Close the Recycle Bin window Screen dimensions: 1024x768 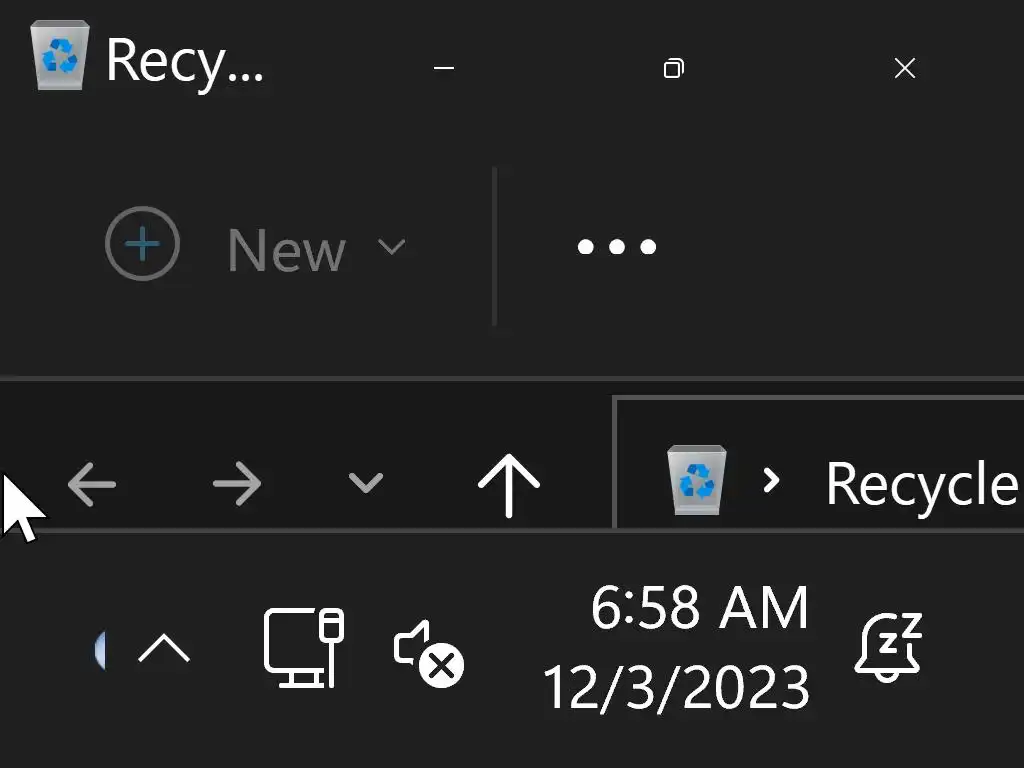click(x=904, y=68)
